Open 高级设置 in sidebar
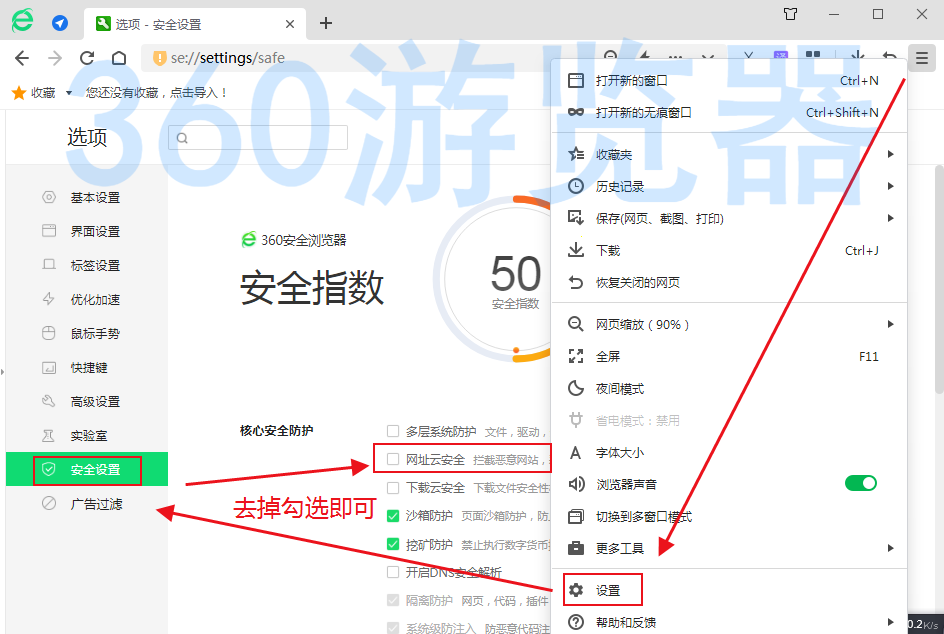The image size is (944, 634). tap(87, 402)
